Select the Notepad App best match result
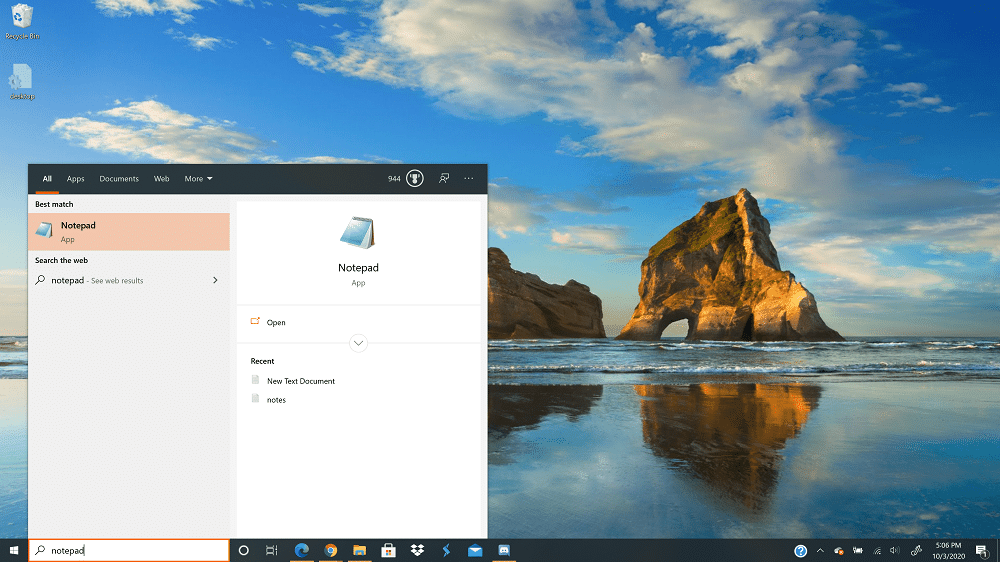1000x562 pixels. 129,232
